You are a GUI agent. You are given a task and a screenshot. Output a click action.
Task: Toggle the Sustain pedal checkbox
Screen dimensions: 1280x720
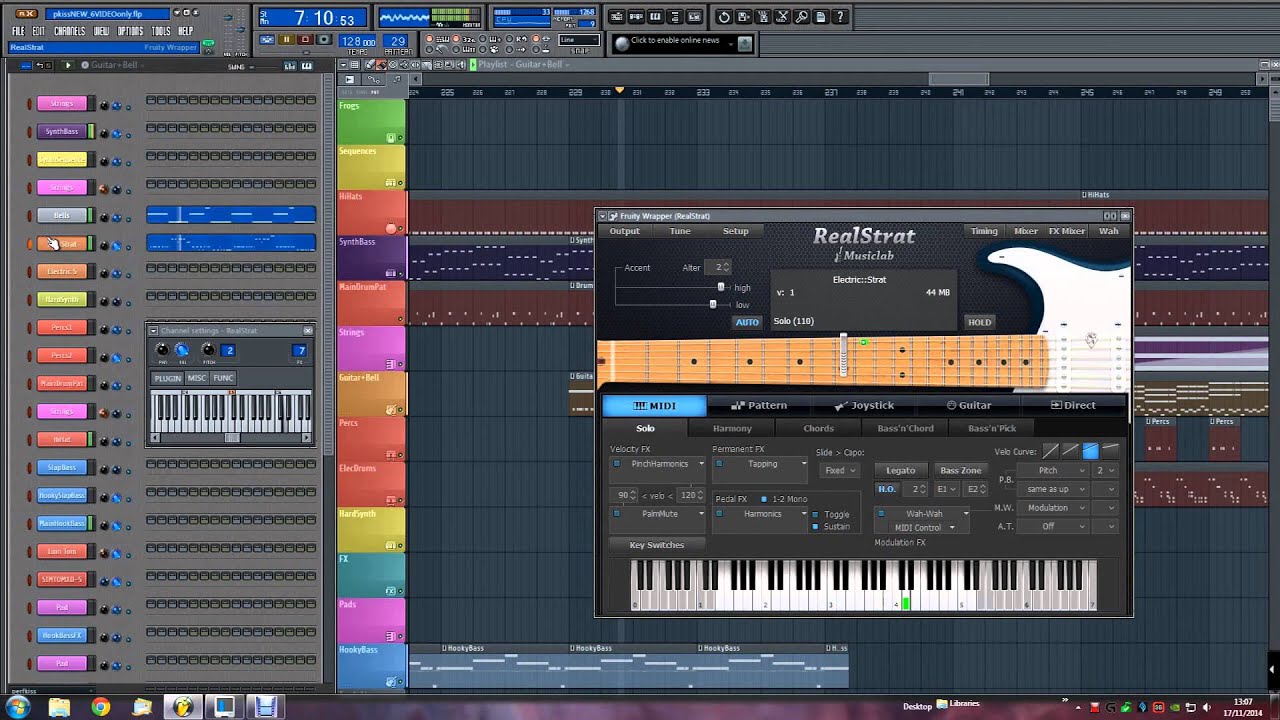coord(816,526)
